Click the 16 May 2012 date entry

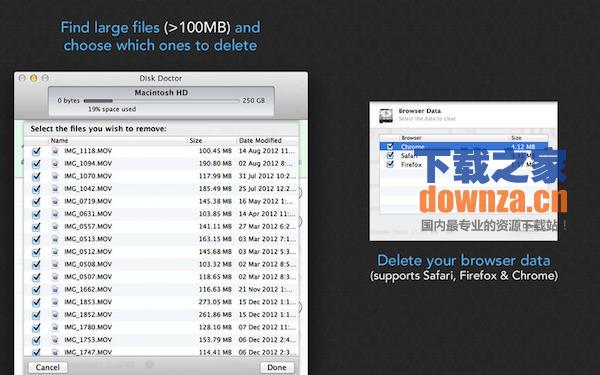266,201
